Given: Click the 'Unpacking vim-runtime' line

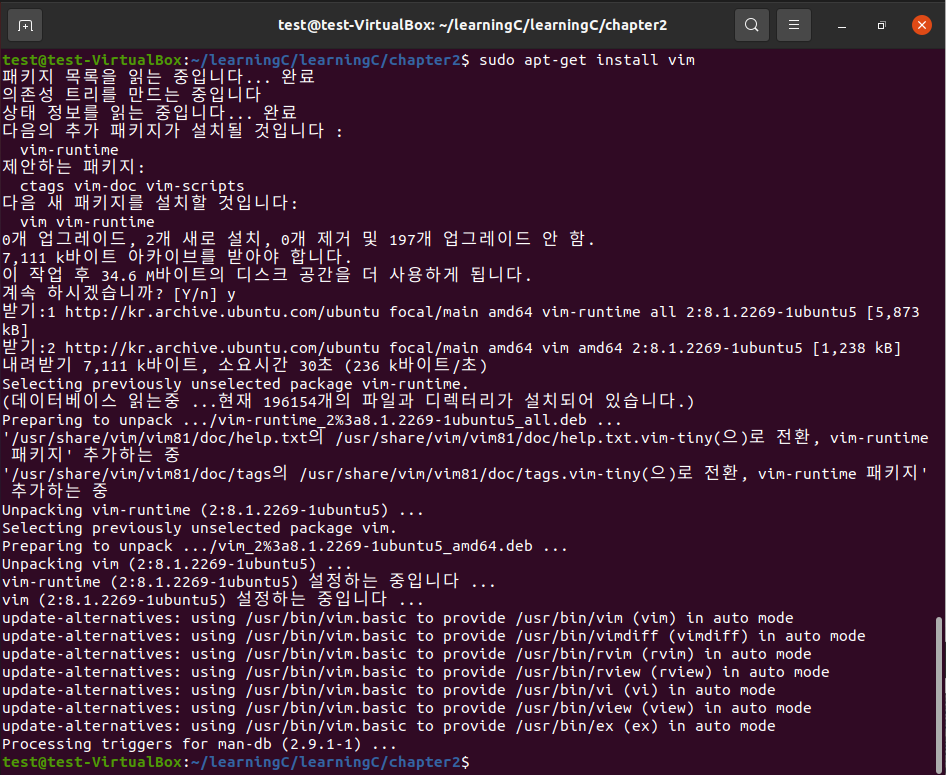Looking at the screenshot, I should (213, 510).
